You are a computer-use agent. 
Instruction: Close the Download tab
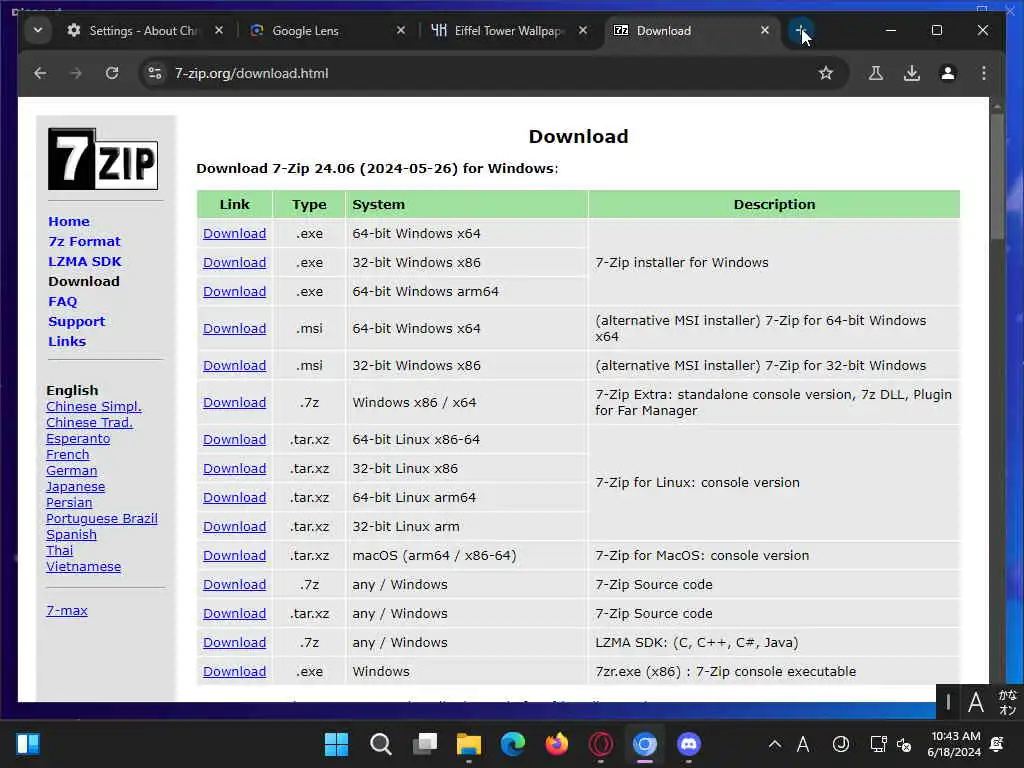click(x=765, y=30)
